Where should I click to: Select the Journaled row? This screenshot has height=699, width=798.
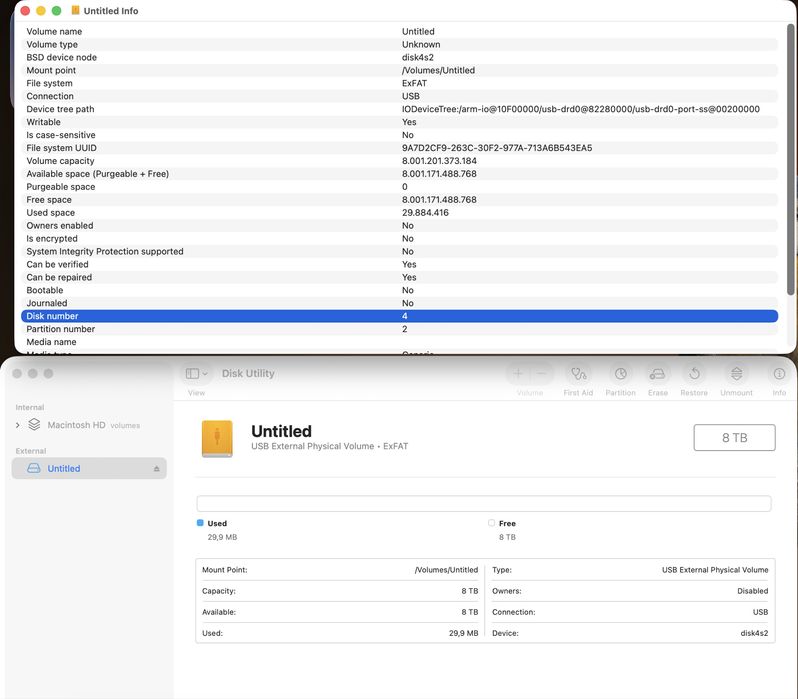[x=400, y=303]
